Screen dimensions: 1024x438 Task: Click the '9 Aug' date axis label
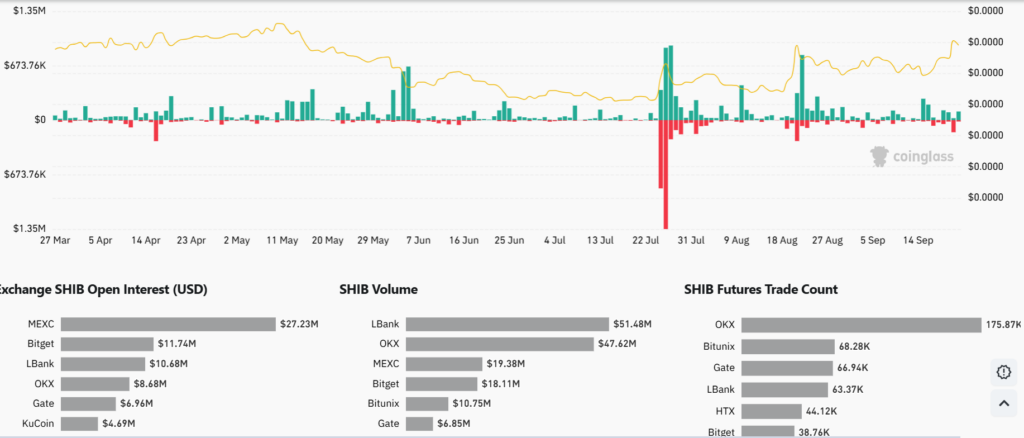737,240
